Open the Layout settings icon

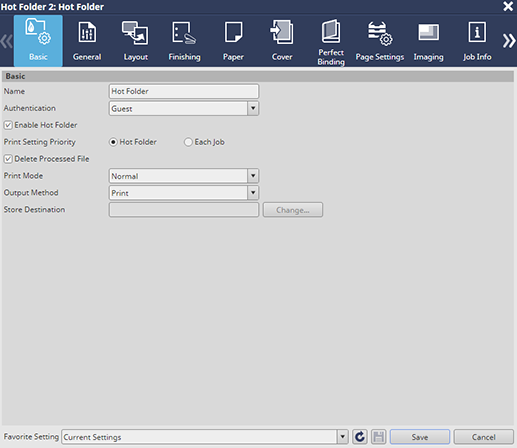tap(135, 33)
